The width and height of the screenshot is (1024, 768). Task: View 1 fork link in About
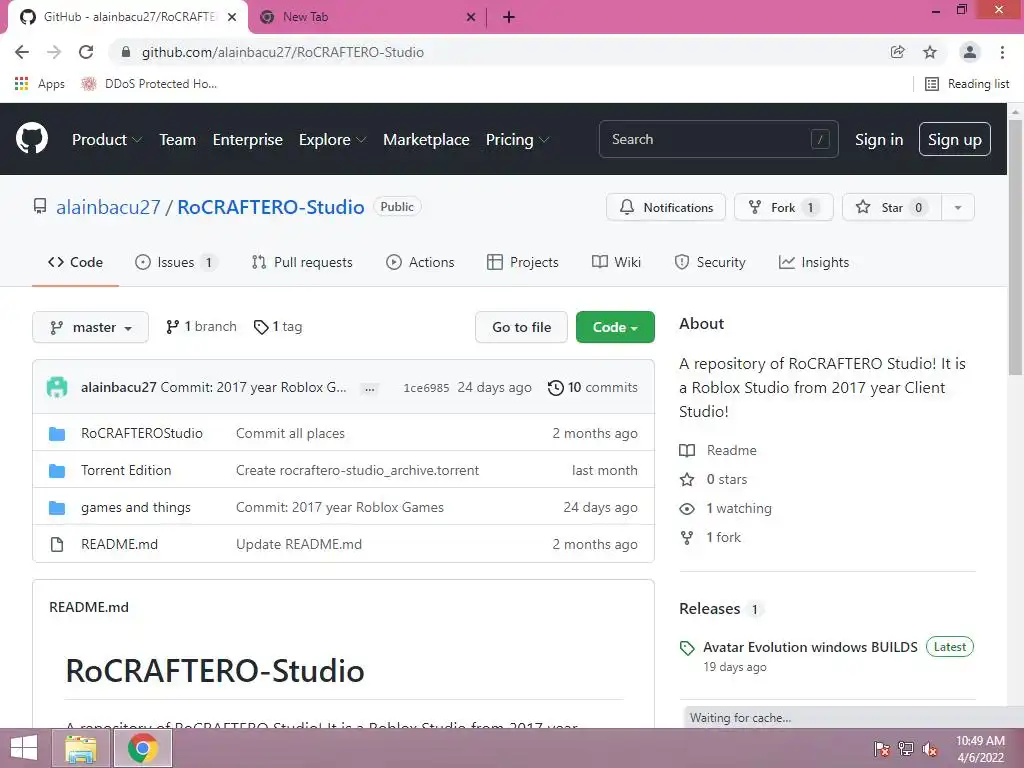tap(711, 537)
